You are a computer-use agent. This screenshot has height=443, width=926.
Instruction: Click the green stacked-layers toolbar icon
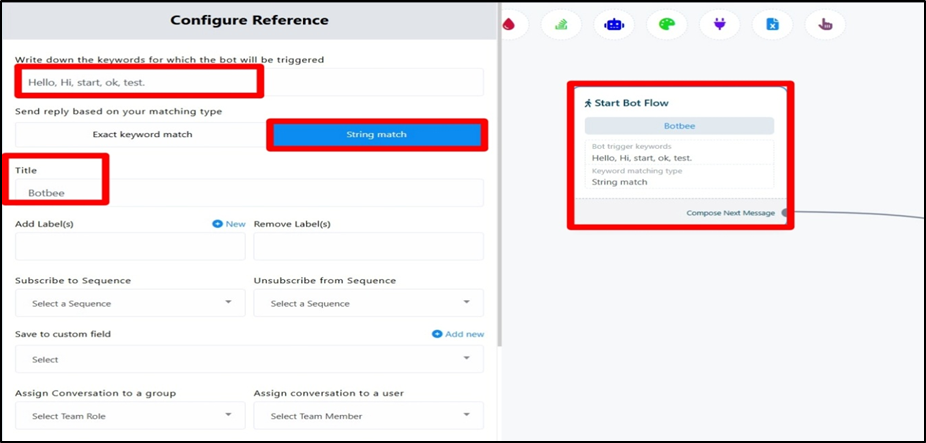[x=562, y=24]
